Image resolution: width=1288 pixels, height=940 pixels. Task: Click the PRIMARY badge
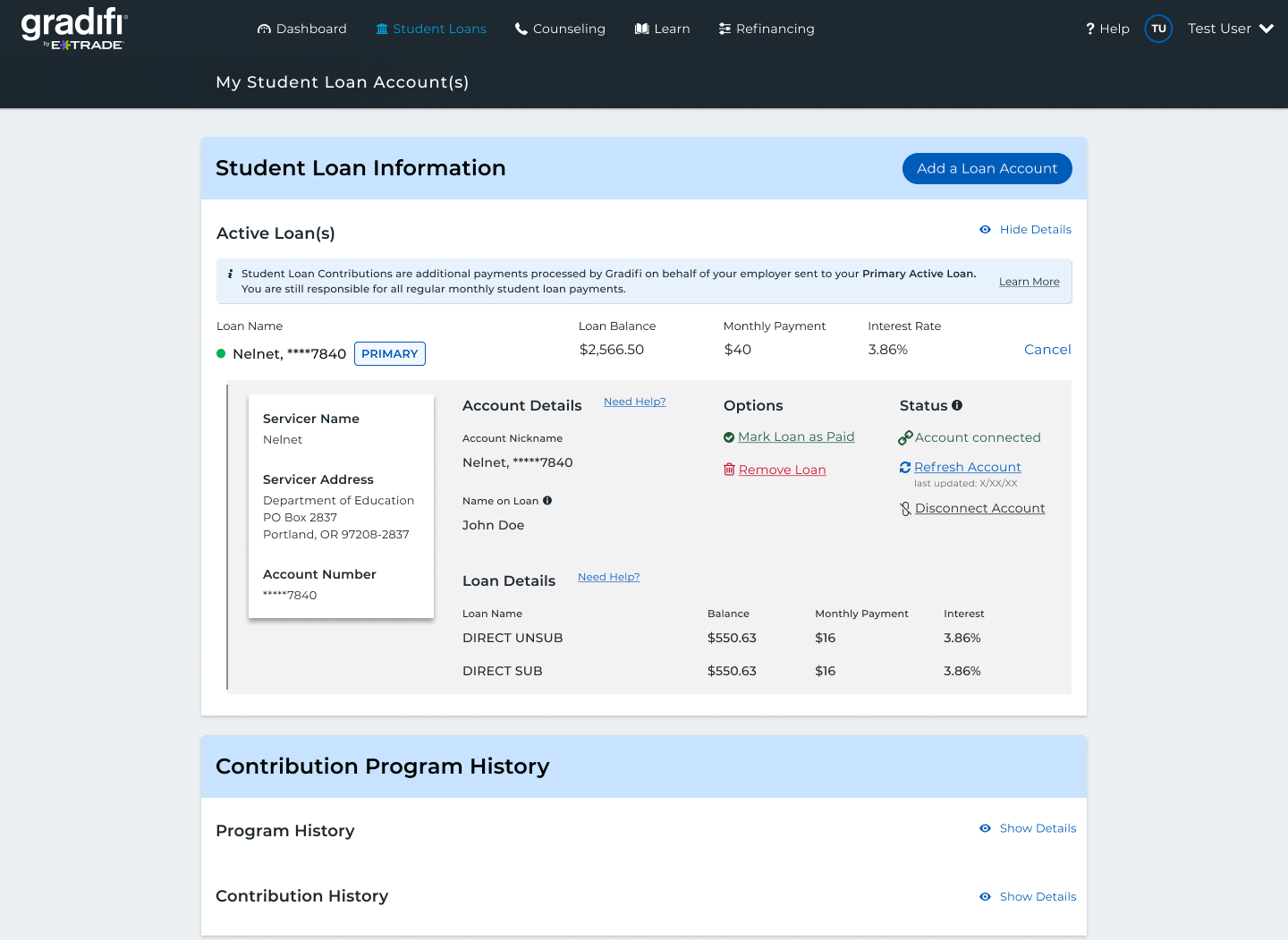[390, 353]
